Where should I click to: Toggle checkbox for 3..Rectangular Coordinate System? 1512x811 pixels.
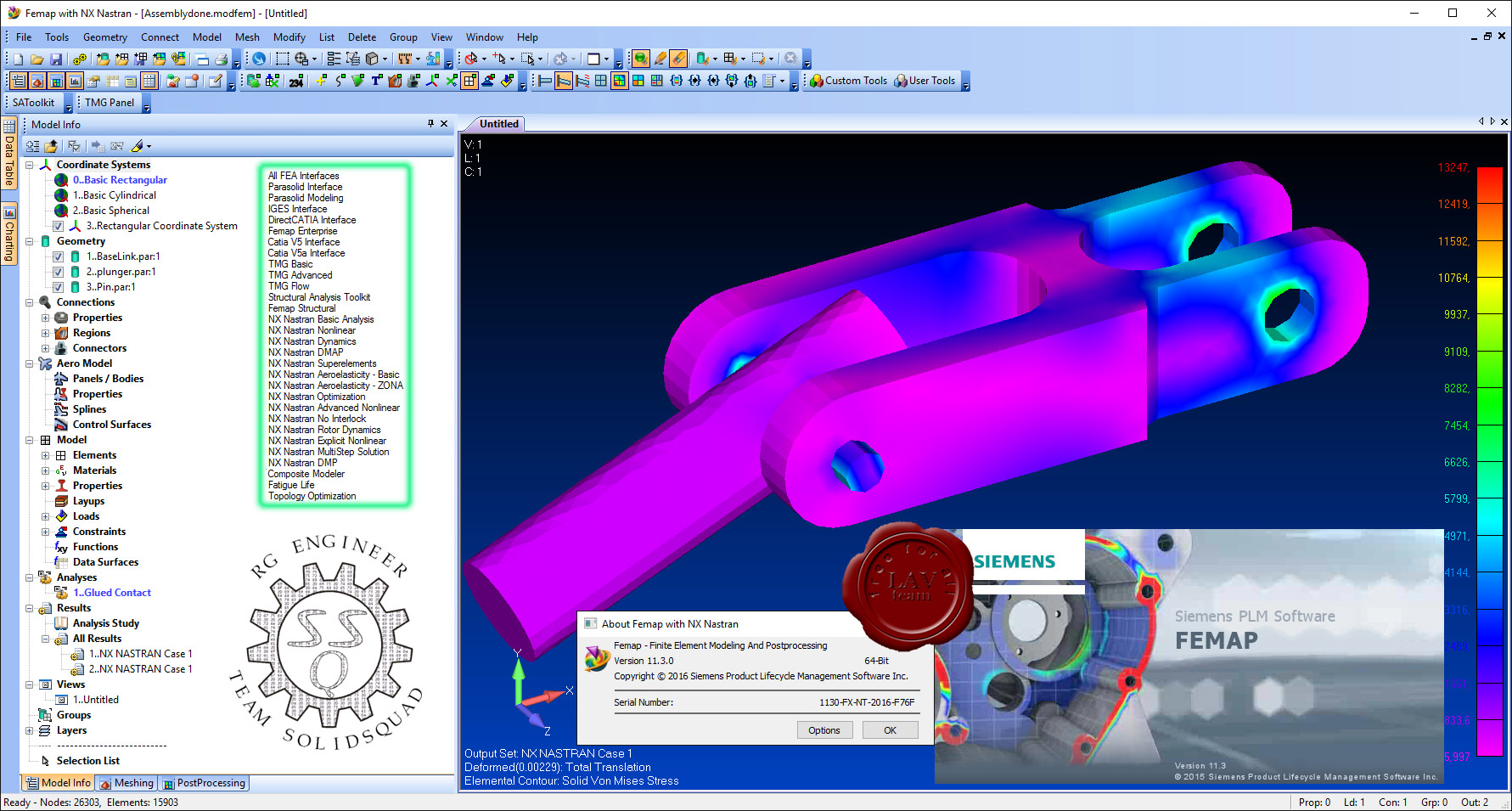(x=58, y=226)
